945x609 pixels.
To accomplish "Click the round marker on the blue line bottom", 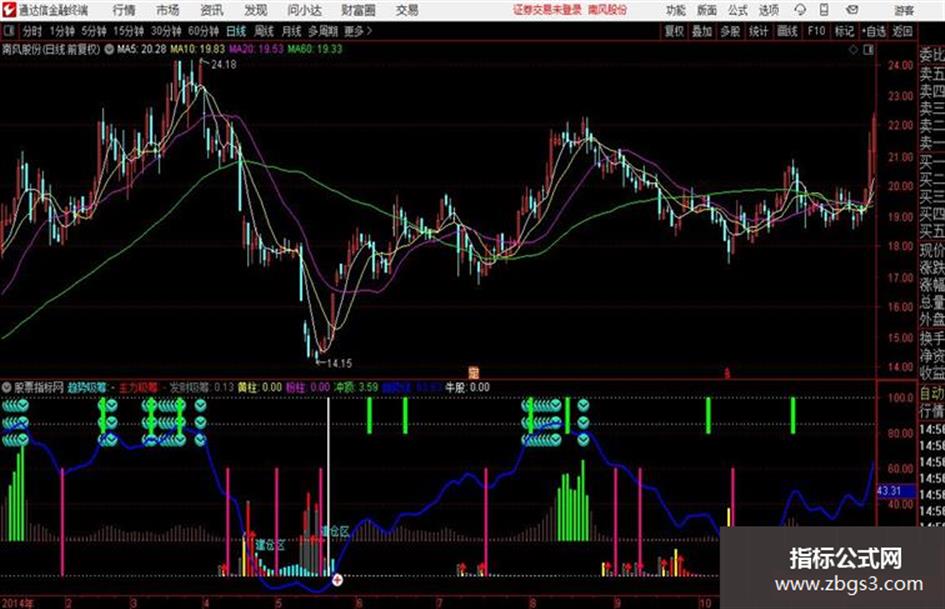I will [x=338, y=579].
